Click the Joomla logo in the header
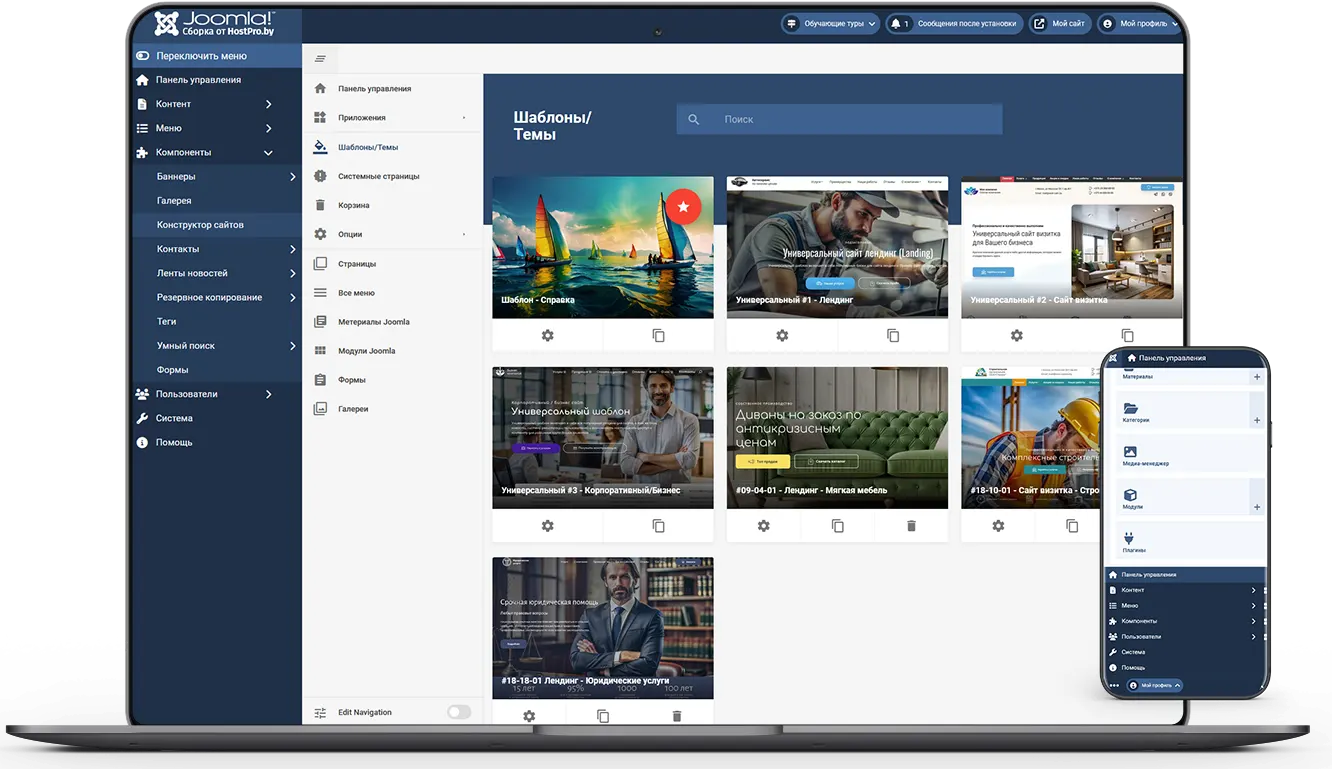The image size is (1332, 769). click(214, 24)
